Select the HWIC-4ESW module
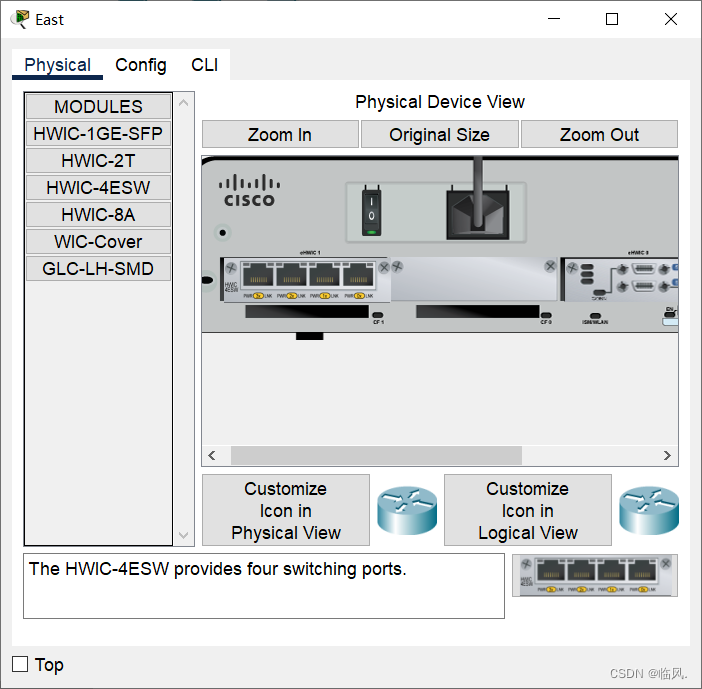Image resolution: width=702 pixels, height=689 pixels. coord(98,187)
